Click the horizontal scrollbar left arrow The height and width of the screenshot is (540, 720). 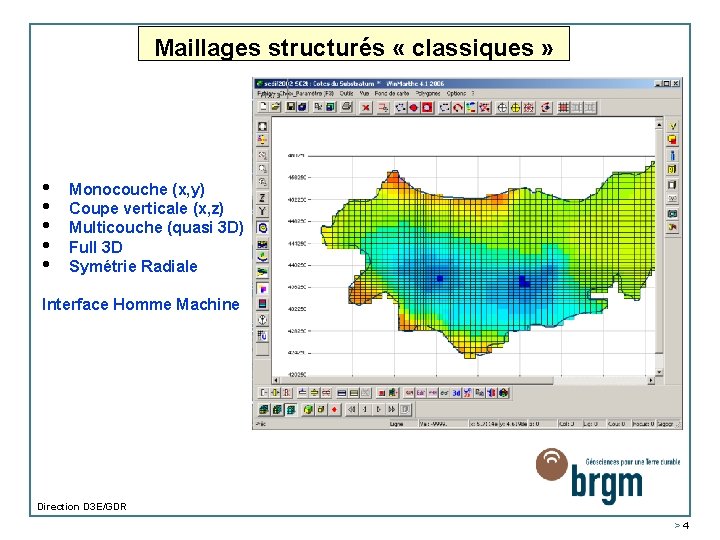[x=276, y=380]
